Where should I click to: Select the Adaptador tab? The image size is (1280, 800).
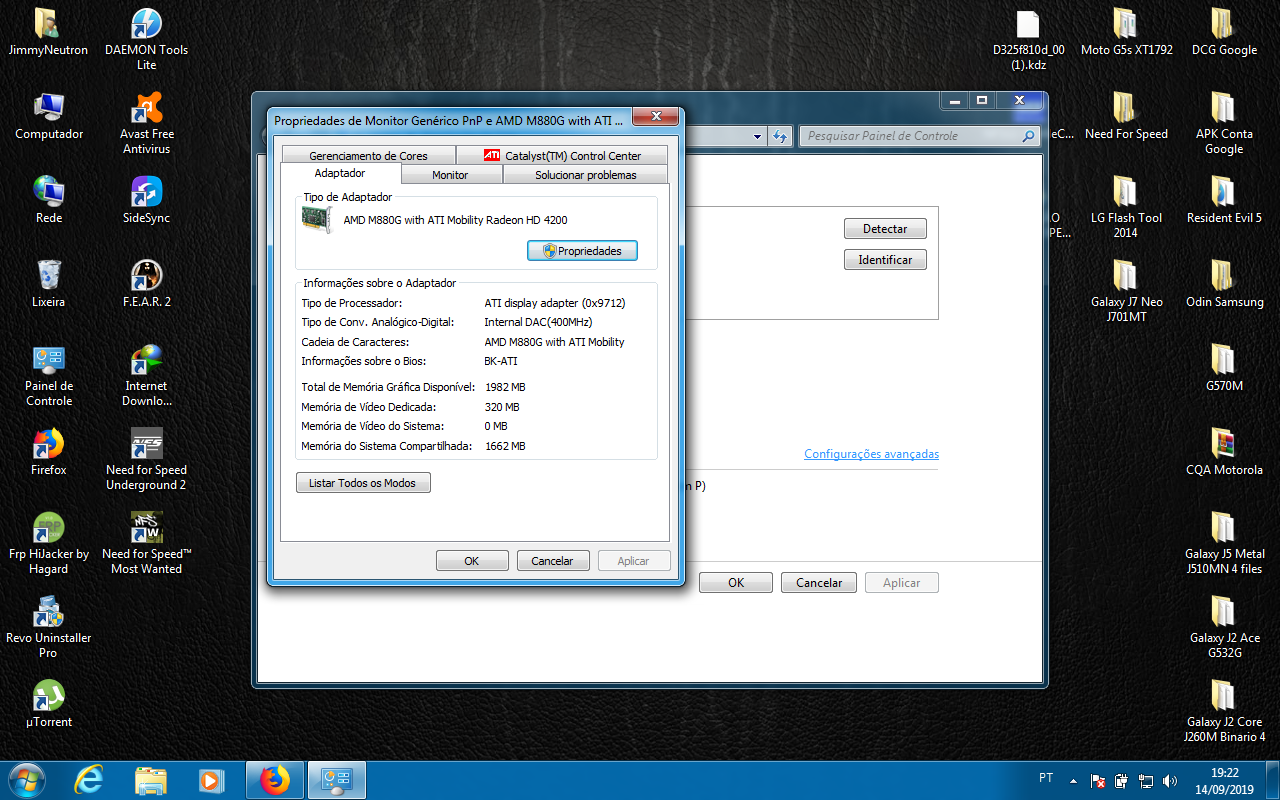(x=340, y=173)
